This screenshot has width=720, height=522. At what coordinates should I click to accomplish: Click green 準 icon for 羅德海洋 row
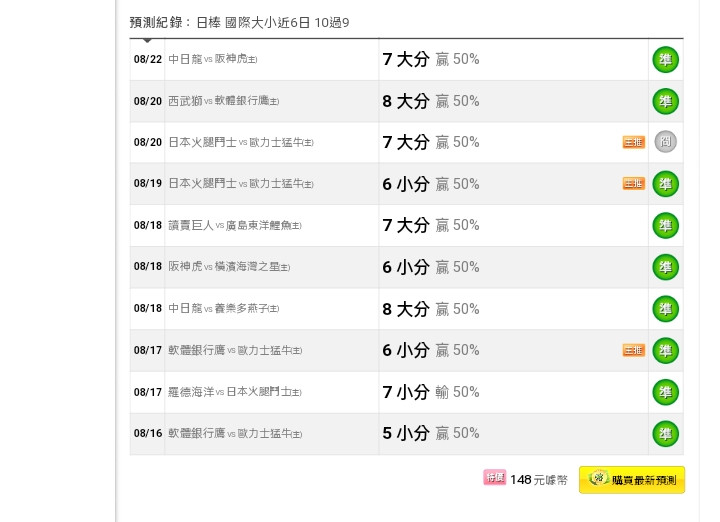pyautogui.click(x=665, y=392)
